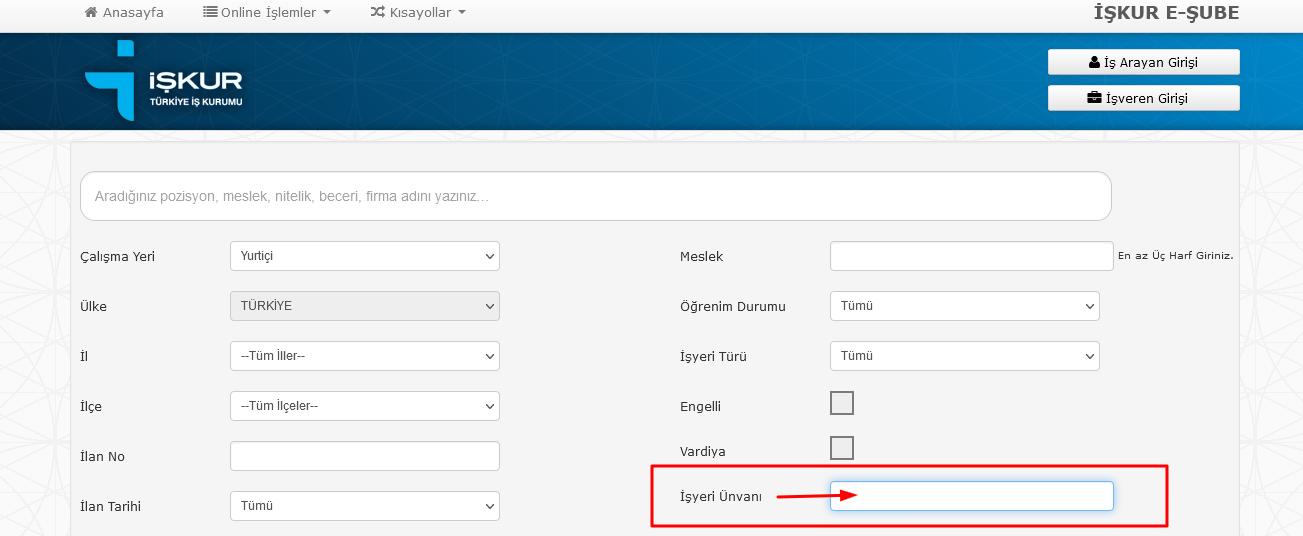Expand the Öğrenim Durumu dropdown
1303x536 pixels.
pos(965,306)
